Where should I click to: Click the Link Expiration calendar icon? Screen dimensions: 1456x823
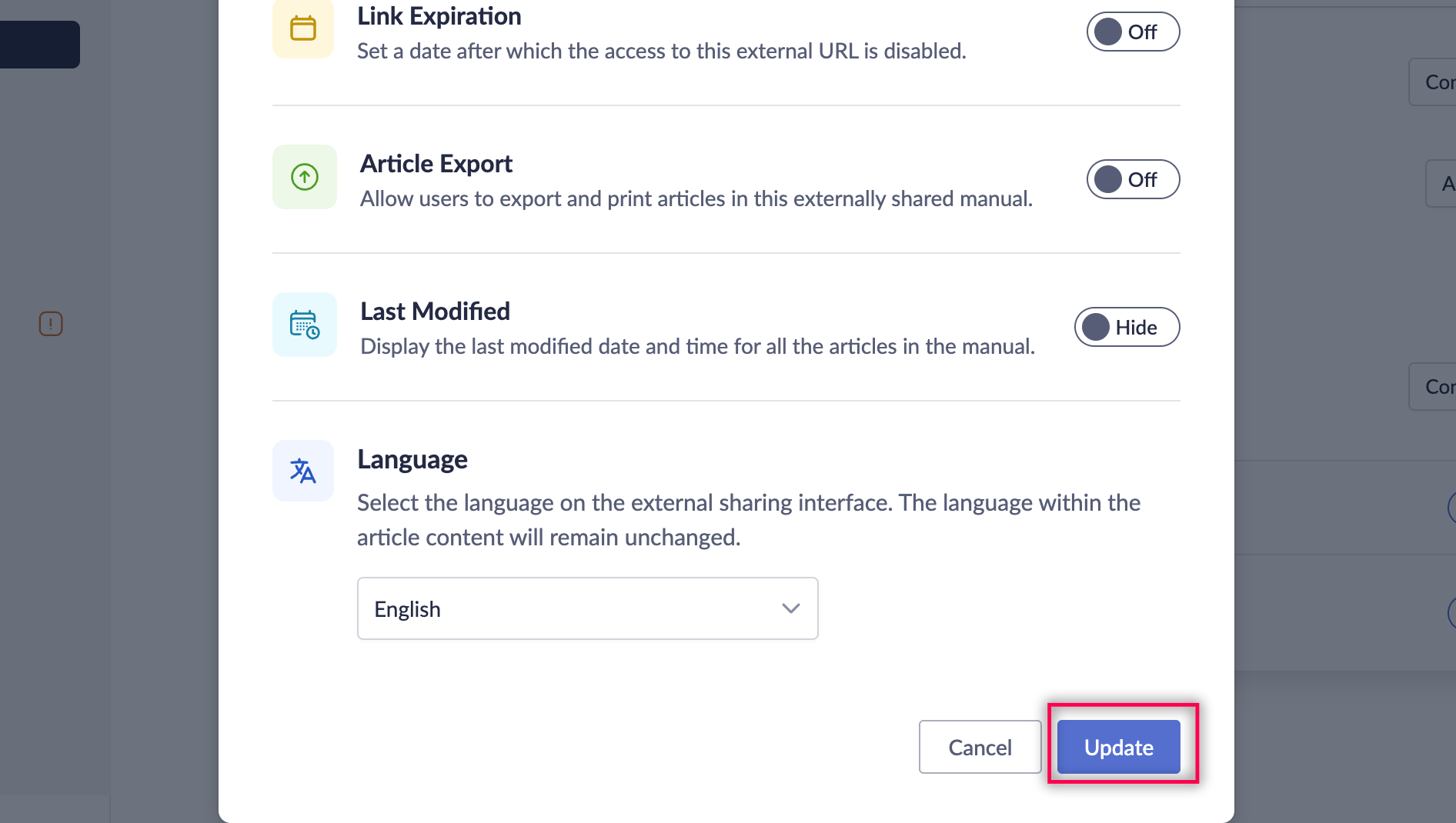(x=303, y=28)
